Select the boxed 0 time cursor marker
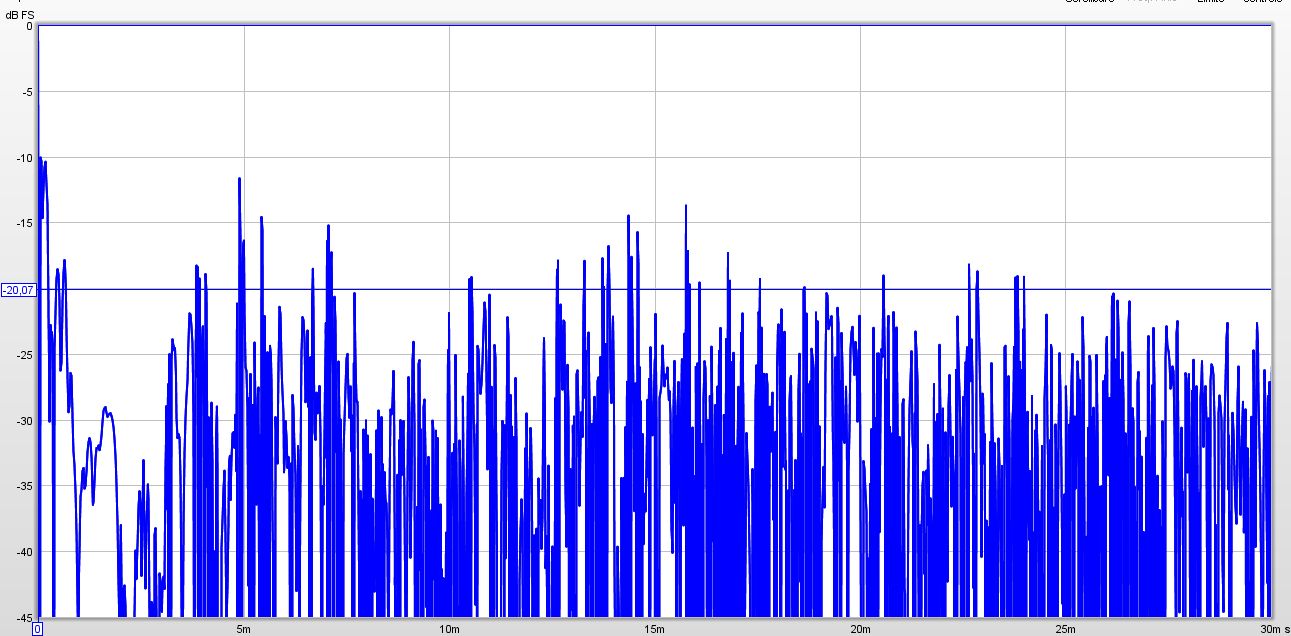 (37, 629)
